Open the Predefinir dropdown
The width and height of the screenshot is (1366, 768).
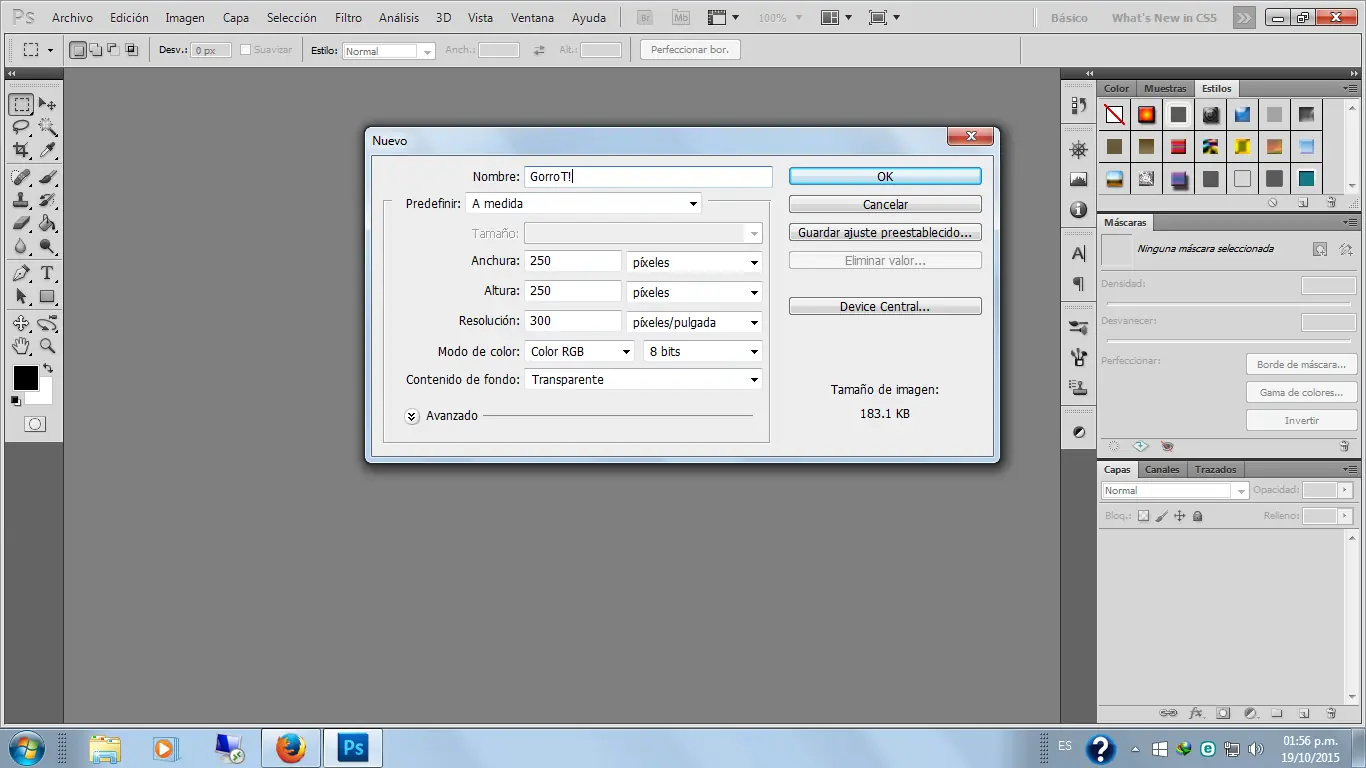[584, 203]
